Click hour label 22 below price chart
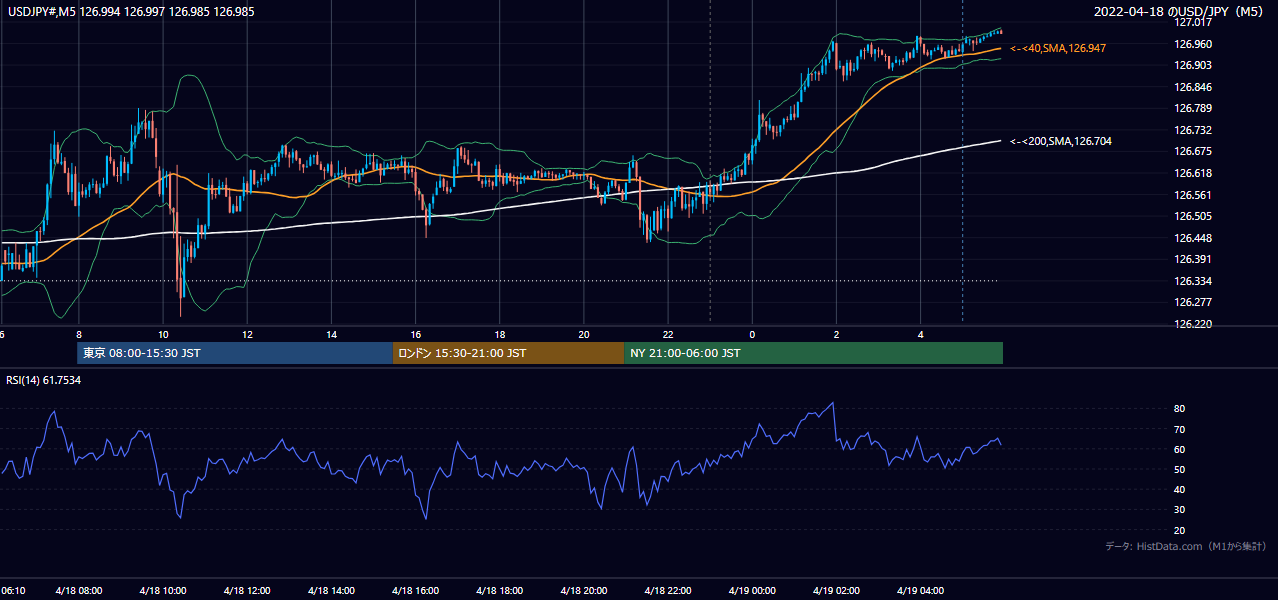Viewport: 1278px width, 600px height. 669,335
